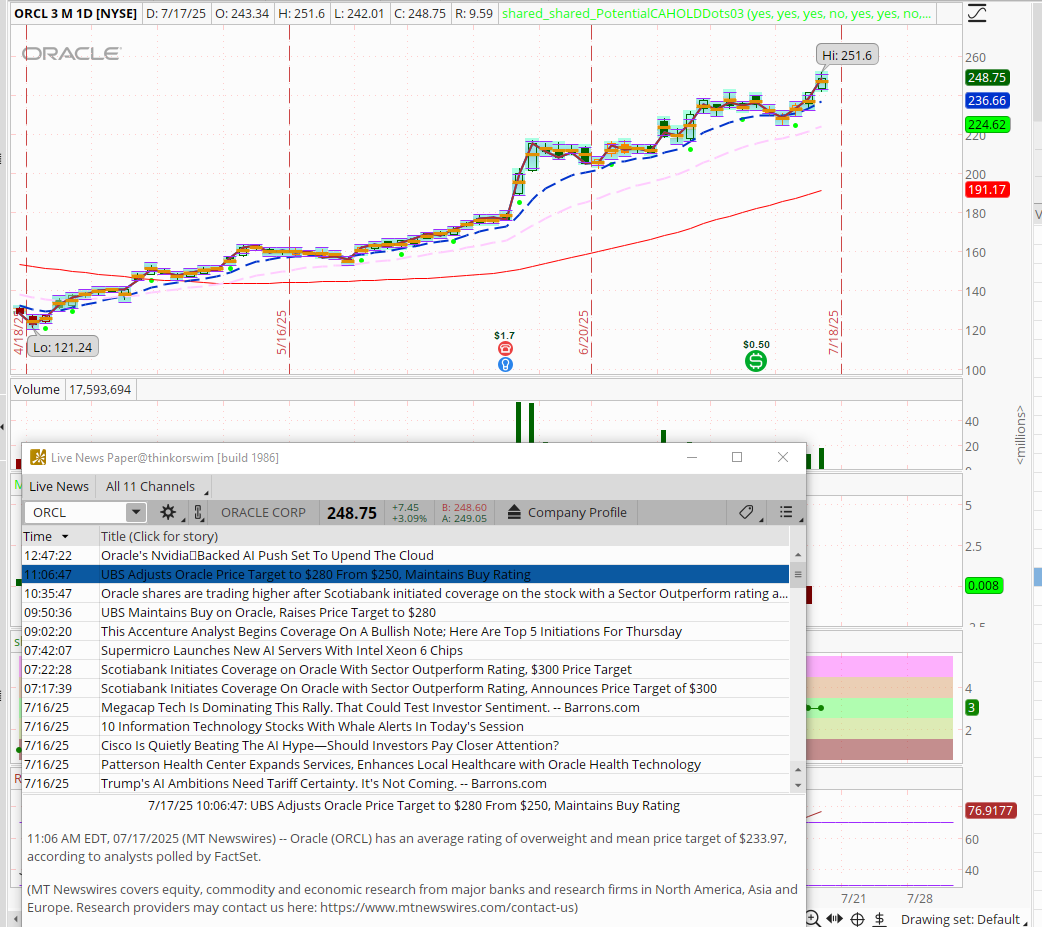Click the Live News window app icon
Viewport: 1042px width, 927px height.
[x=38, y=457]
